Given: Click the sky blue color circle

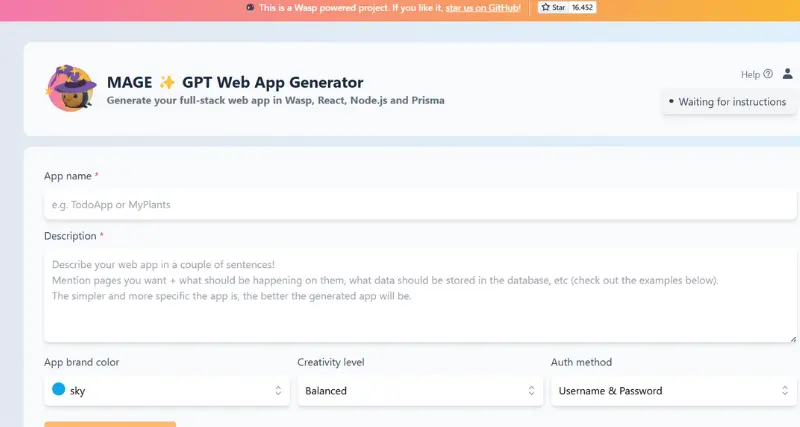Looking at the screenshot, I should (58, 390).
